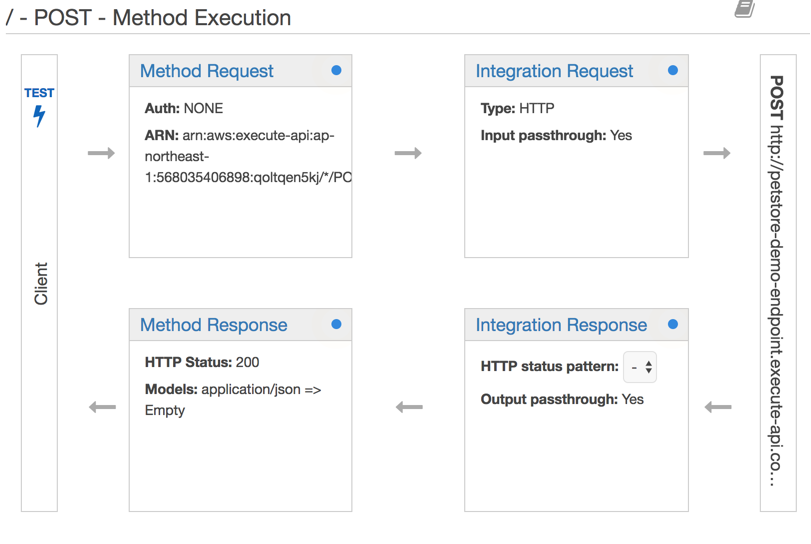Click the POST petstore-demo-endpoint URL panel
811x544 pixels.
tap(778, 283)
